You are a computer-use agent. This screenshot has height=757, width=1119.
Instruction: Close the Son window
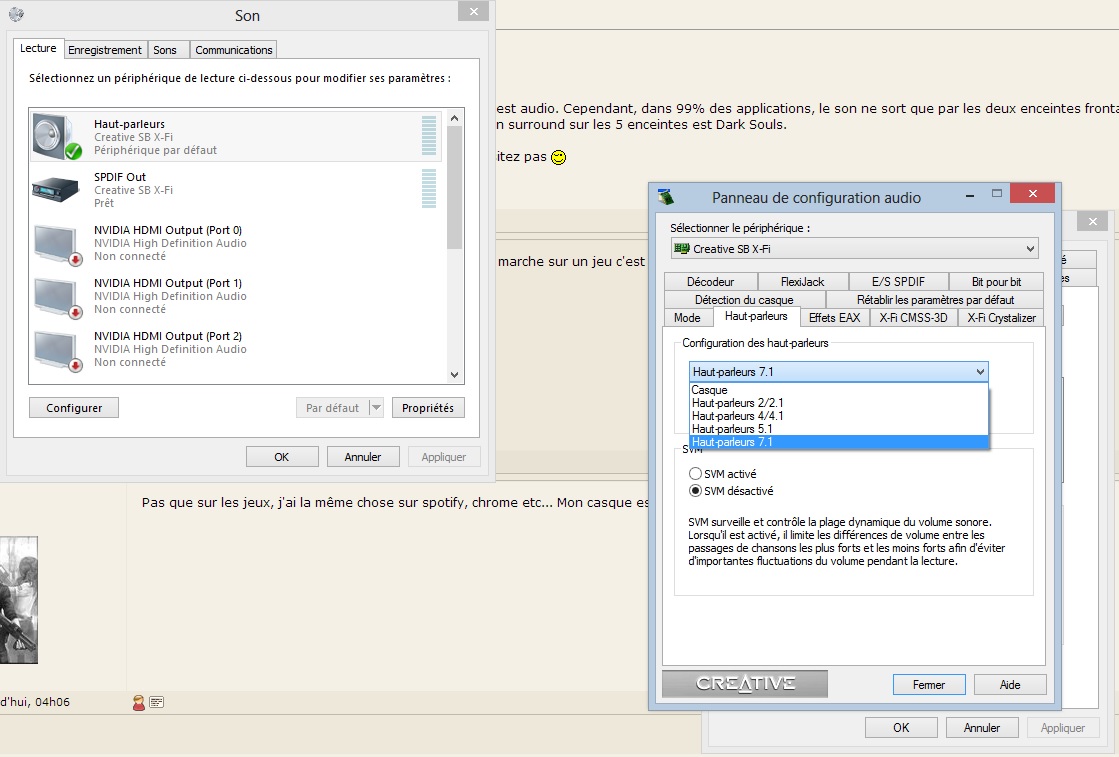(474, 11)
